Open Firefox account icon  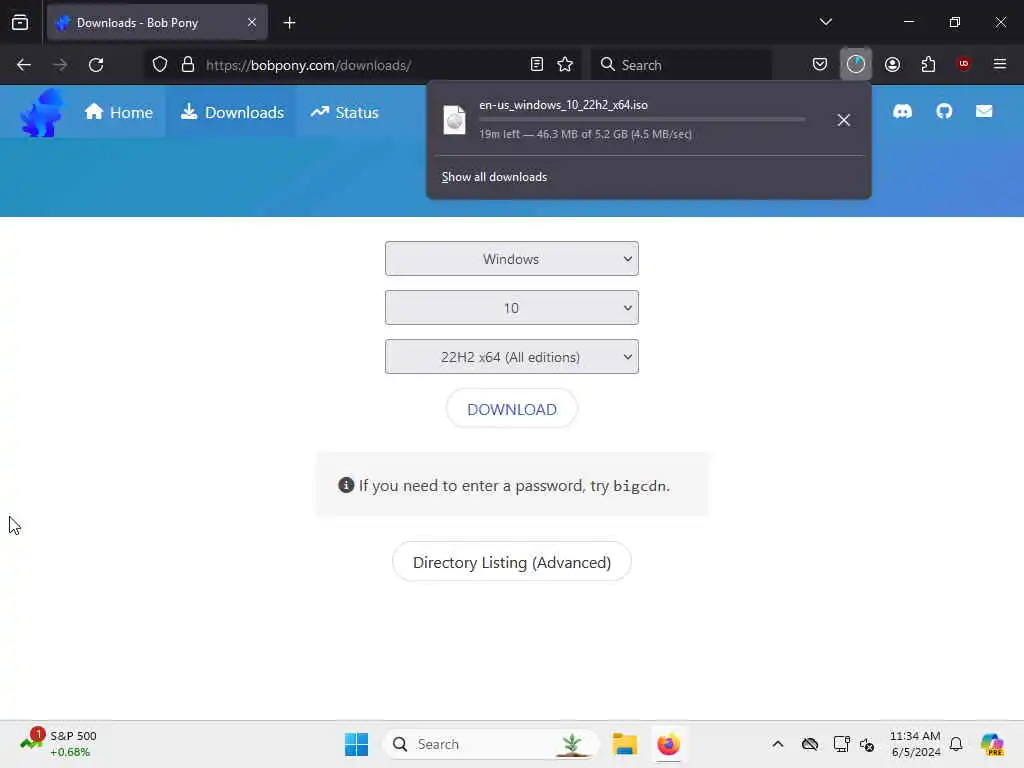892,64
